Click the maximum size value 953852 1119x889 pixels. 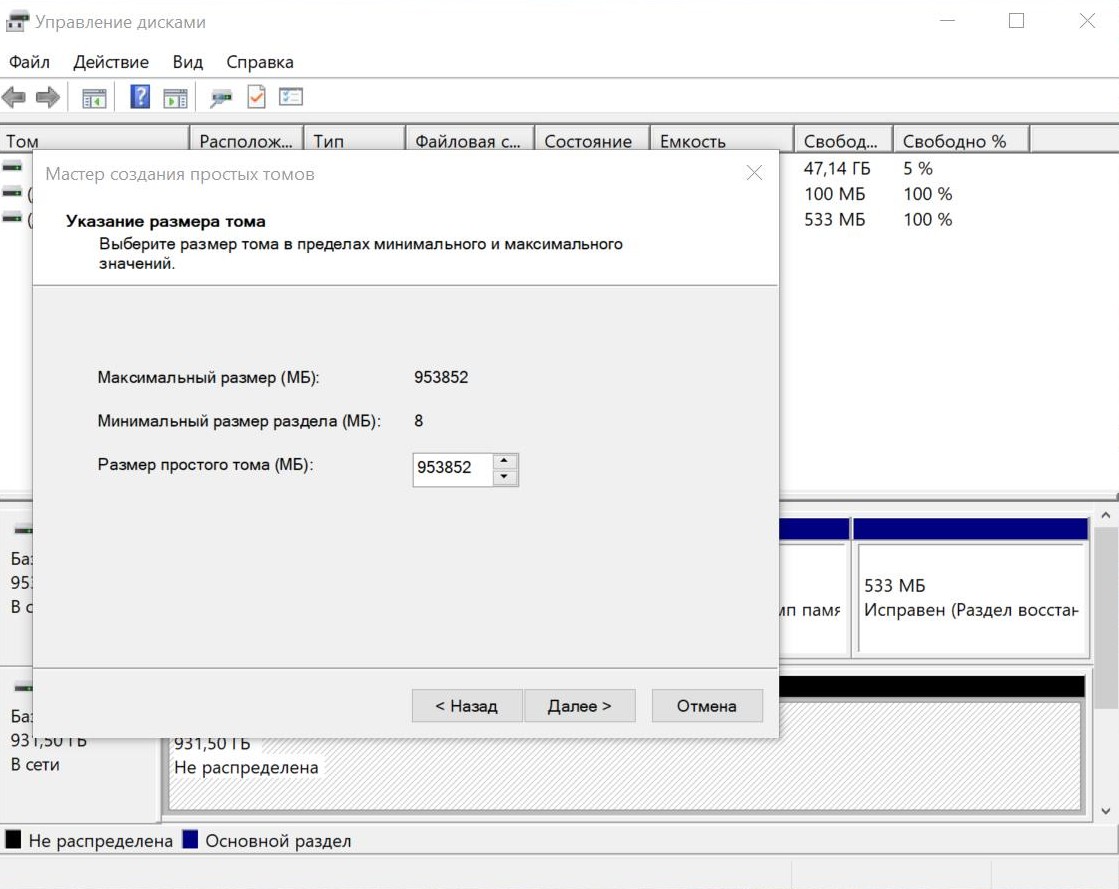coord(441,377)
